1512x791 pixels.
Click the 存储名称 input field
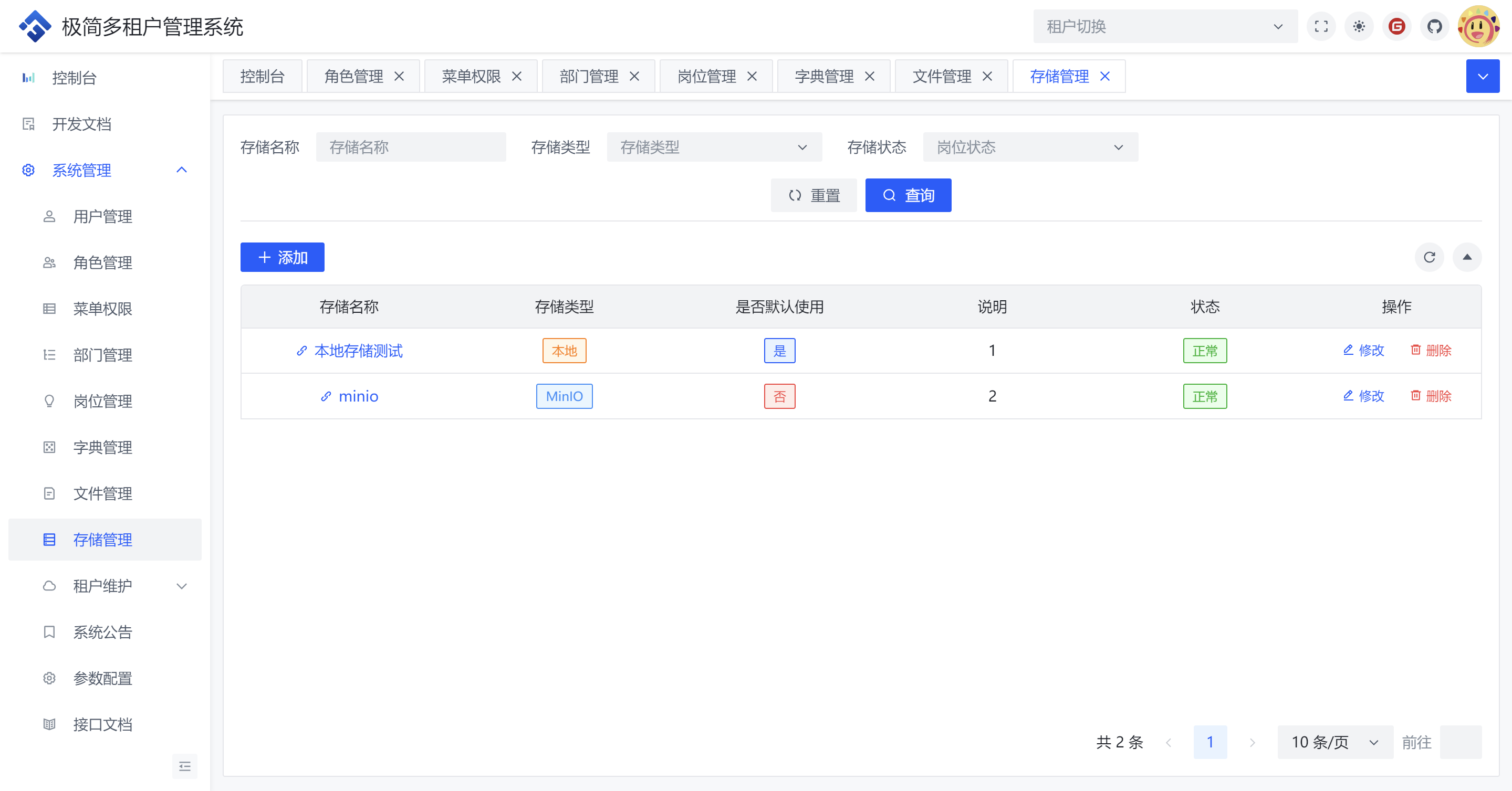coord(410,146)
